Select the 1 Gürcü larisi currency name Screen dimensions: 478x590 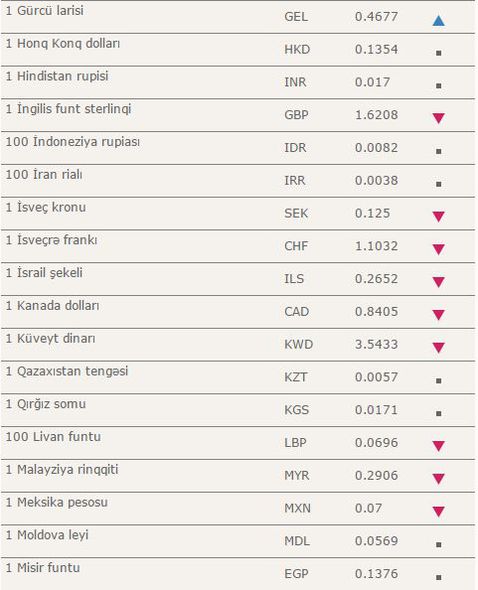pos(45,11)
